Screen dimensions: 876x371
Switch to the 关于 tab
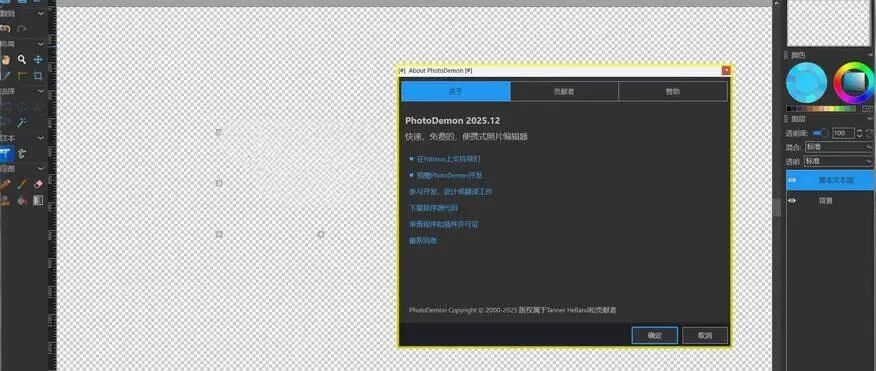coord(456,92)
